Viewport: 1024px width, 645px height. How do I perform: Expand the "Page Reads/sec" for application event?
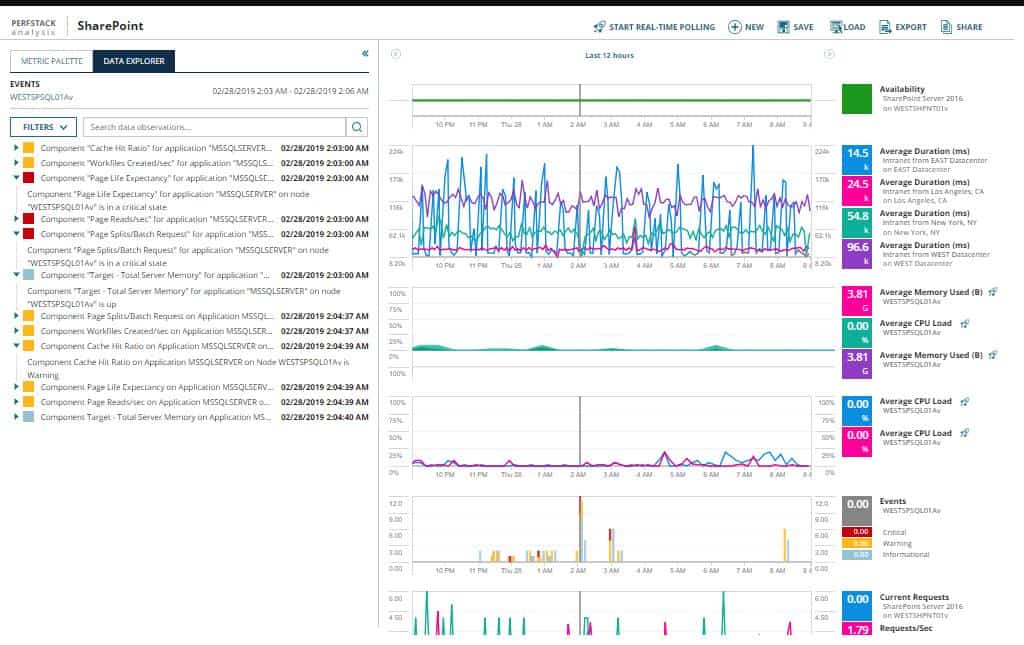pyautogui.click(x=16, y=219)
